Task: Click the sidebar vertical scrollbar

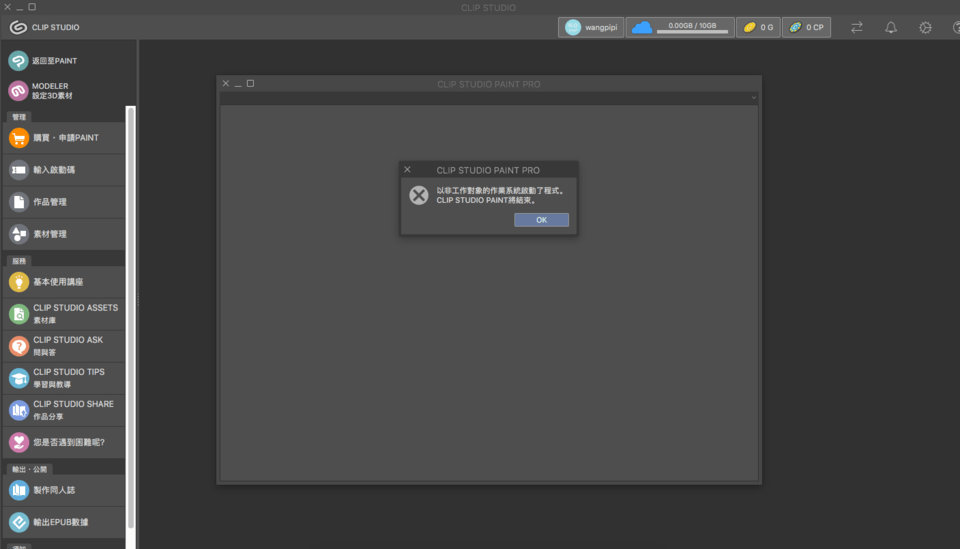Action: pos(130,318)
